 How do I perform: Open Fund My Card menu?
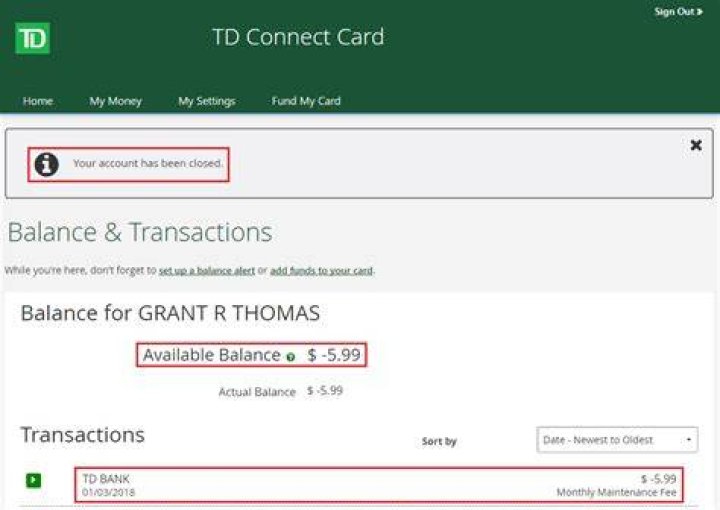click(x=306, y=101)
